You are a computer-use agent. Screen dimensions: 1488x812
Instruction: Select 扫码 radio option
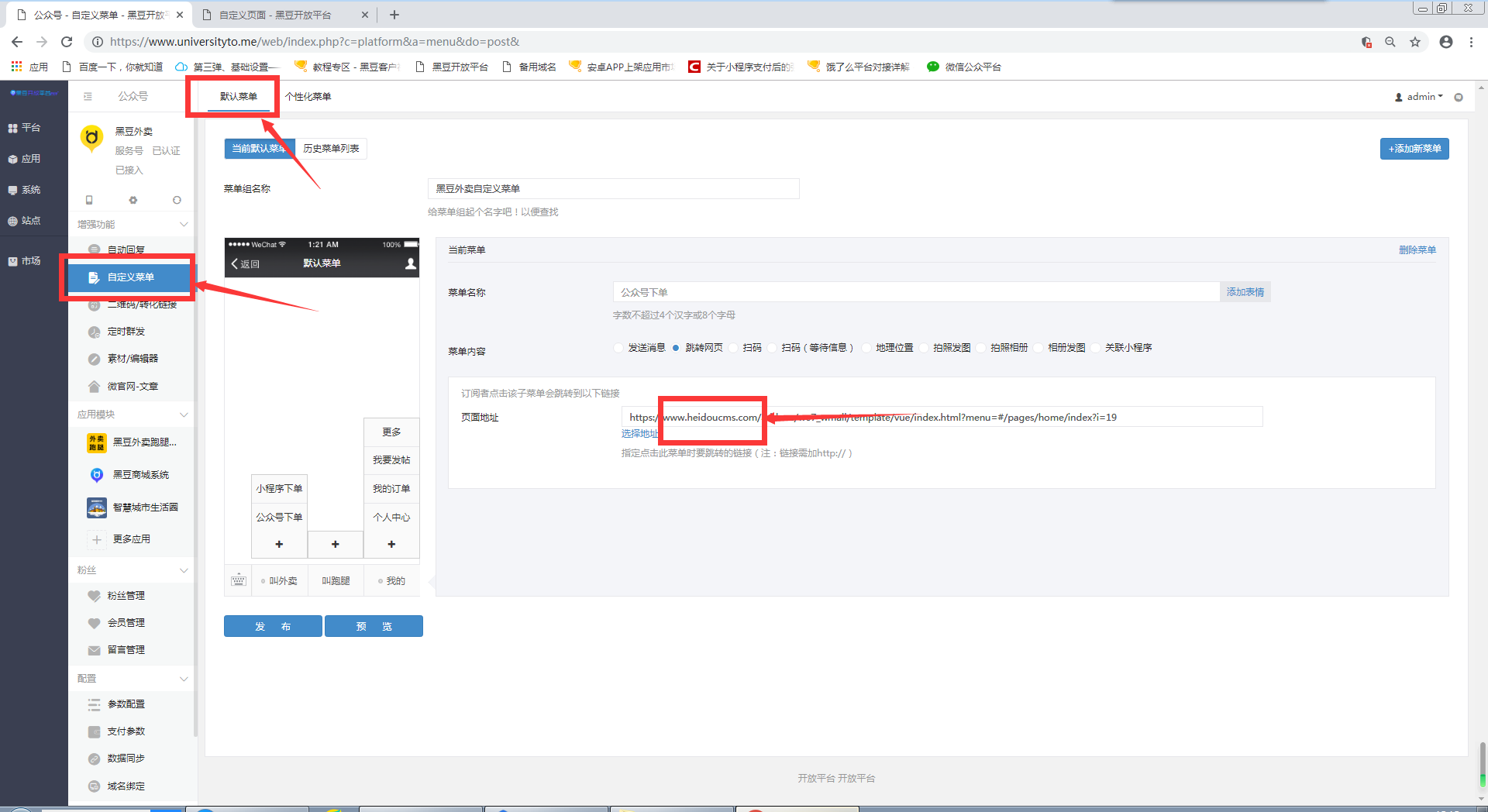(733, 348)
